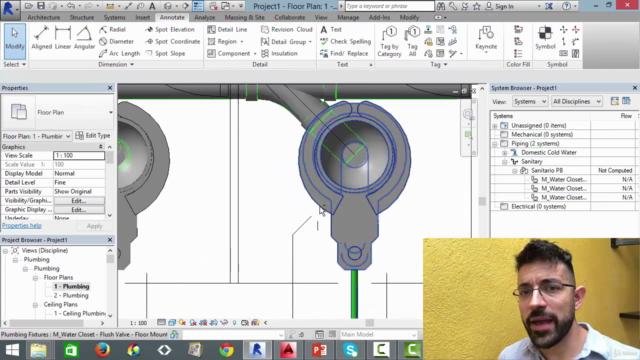Collapse the Sanitary system node
Image resolution: width=640 pixels, height=360 pixels.
click(504, 162)
